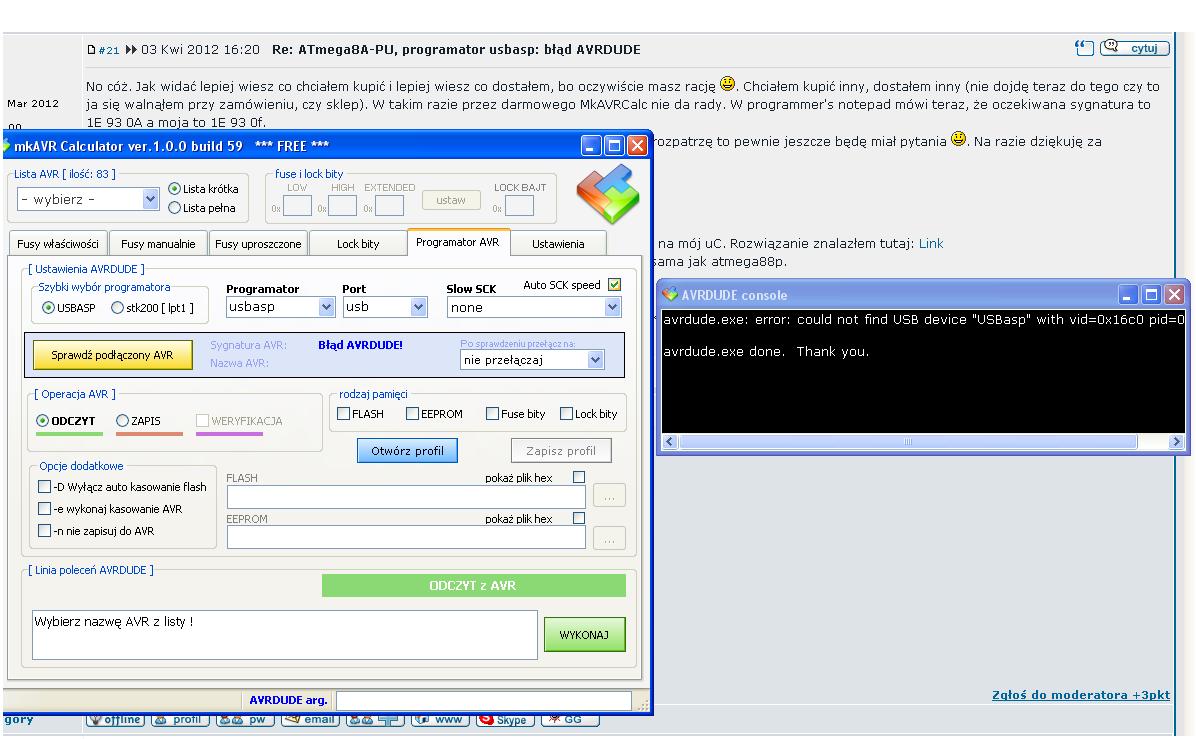The width and height of the screenshot is (1196, 739).
Task: Switch to Fusy uproszczone tab
Action: pyautogui.click(x=258, y=243)
